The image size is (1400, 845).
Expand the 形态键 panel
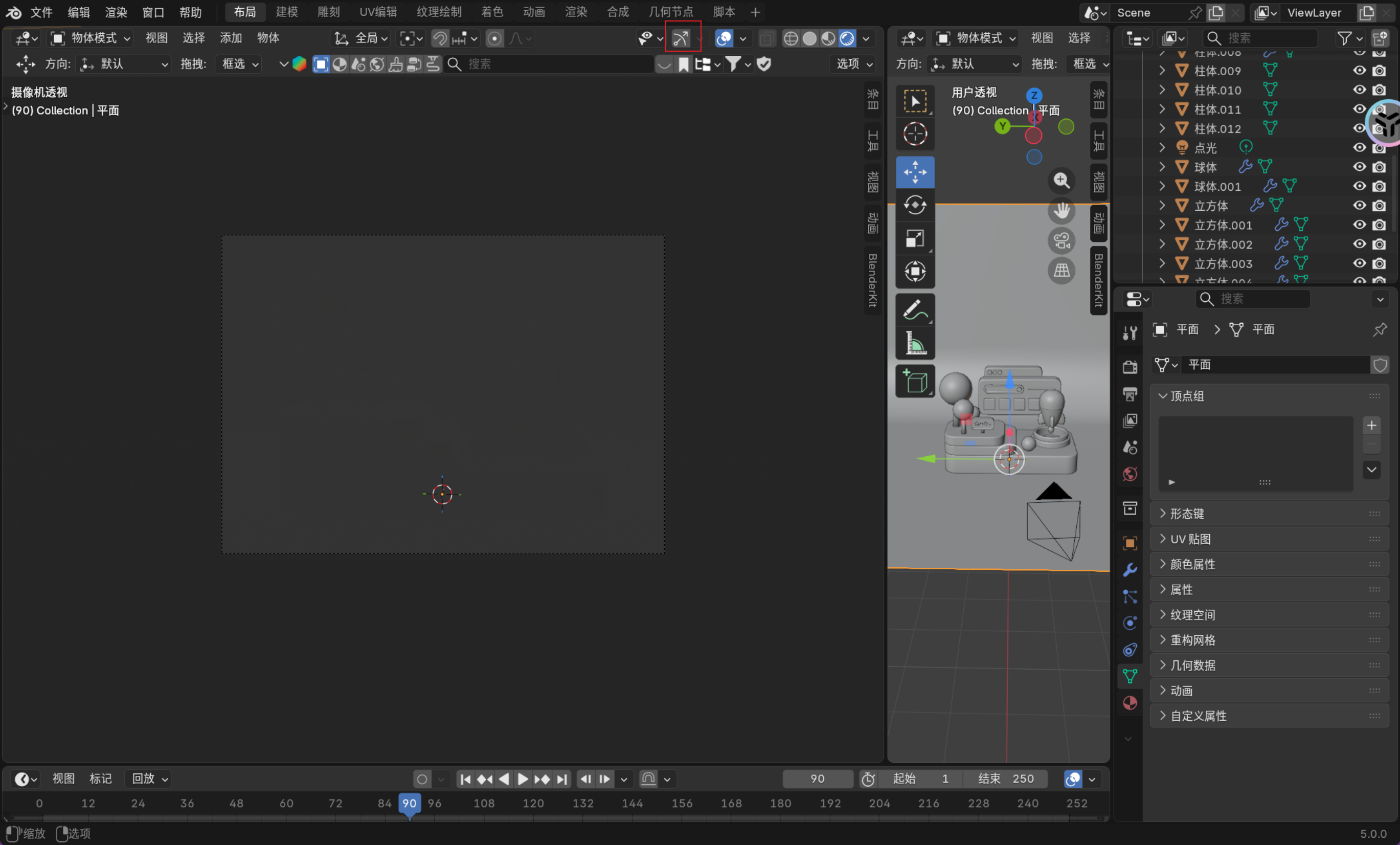pyautogui.click(x=1186, y=514)
